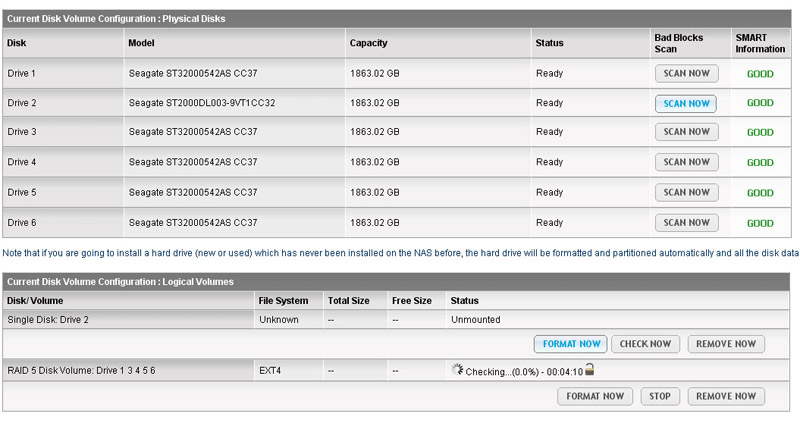Click the GOOD status for Drive 3
The image size is (800, 426).
[x=760, y=132]
